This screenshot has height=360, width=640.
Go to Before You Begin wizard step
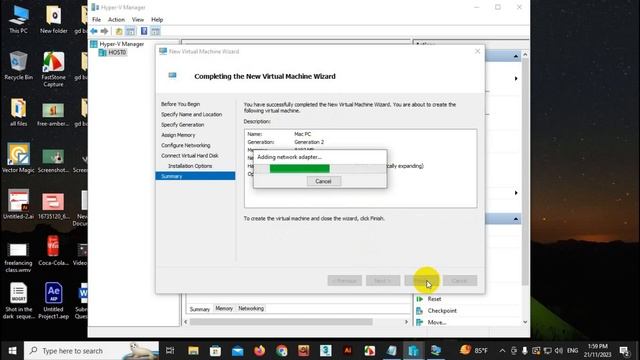[x=180, y=104]
